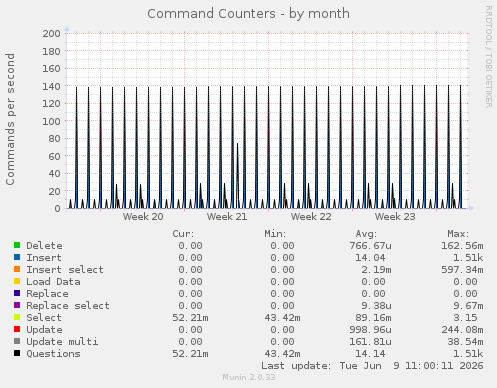Click the 60 y-axis tick label
The height and width of the screenshot is (388, 497).
pyautogui.click(x=55, y=156)
